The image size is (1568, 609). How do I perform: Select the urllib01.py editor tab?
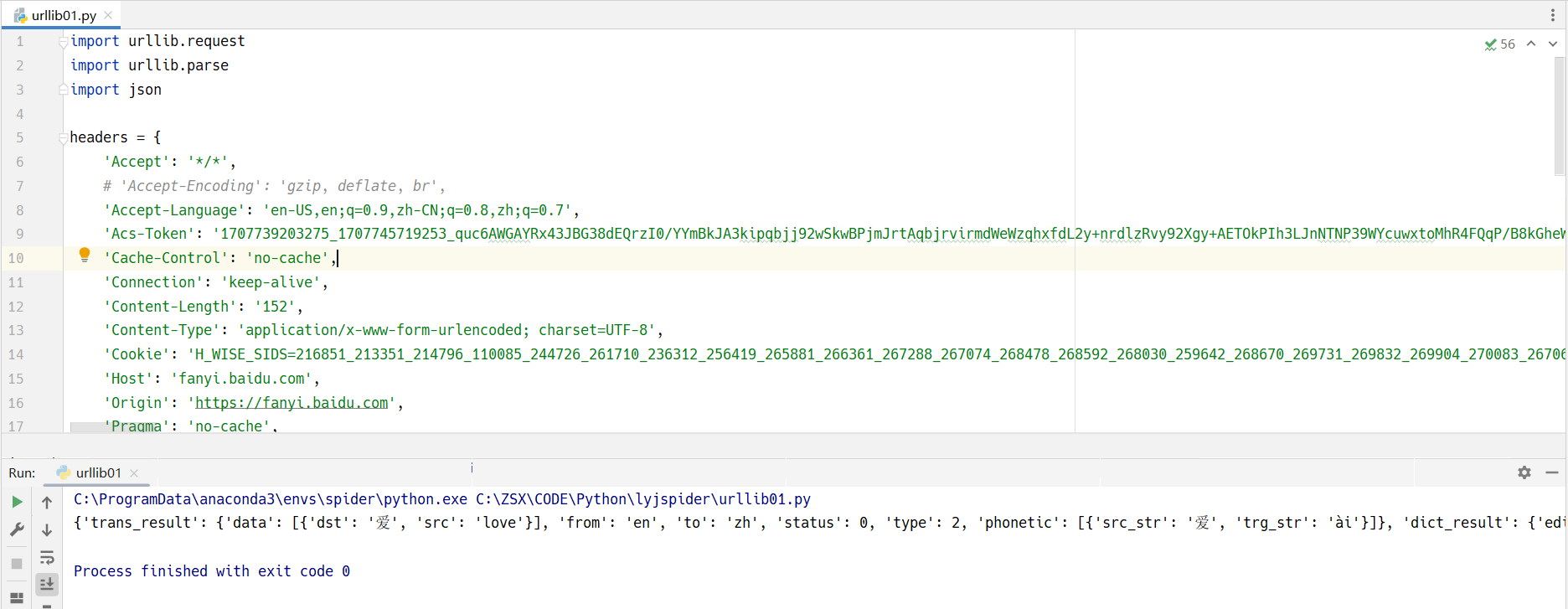(64, 15)
